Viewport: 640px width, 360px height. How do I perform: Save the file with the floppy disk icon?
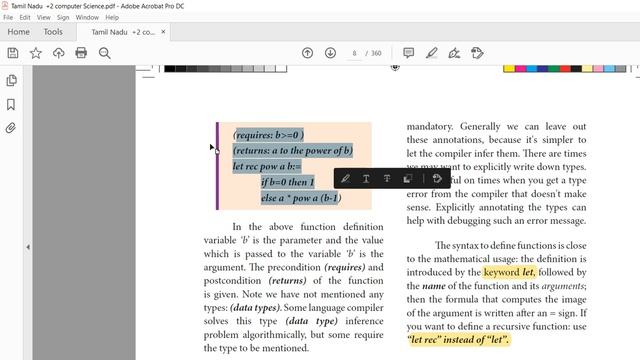click(13, 53)
